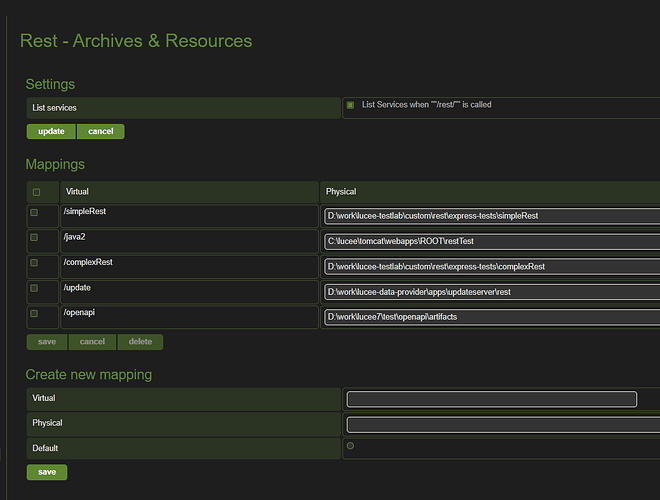Click the update button under Settings
660x500 pixels.
tap(51, 131)
